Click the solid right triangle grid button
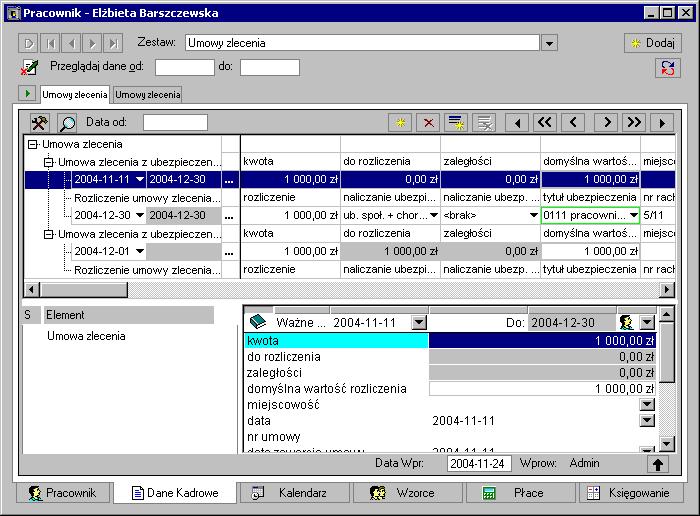Viewport: 700px width, 516px height. tap(662, 122)
